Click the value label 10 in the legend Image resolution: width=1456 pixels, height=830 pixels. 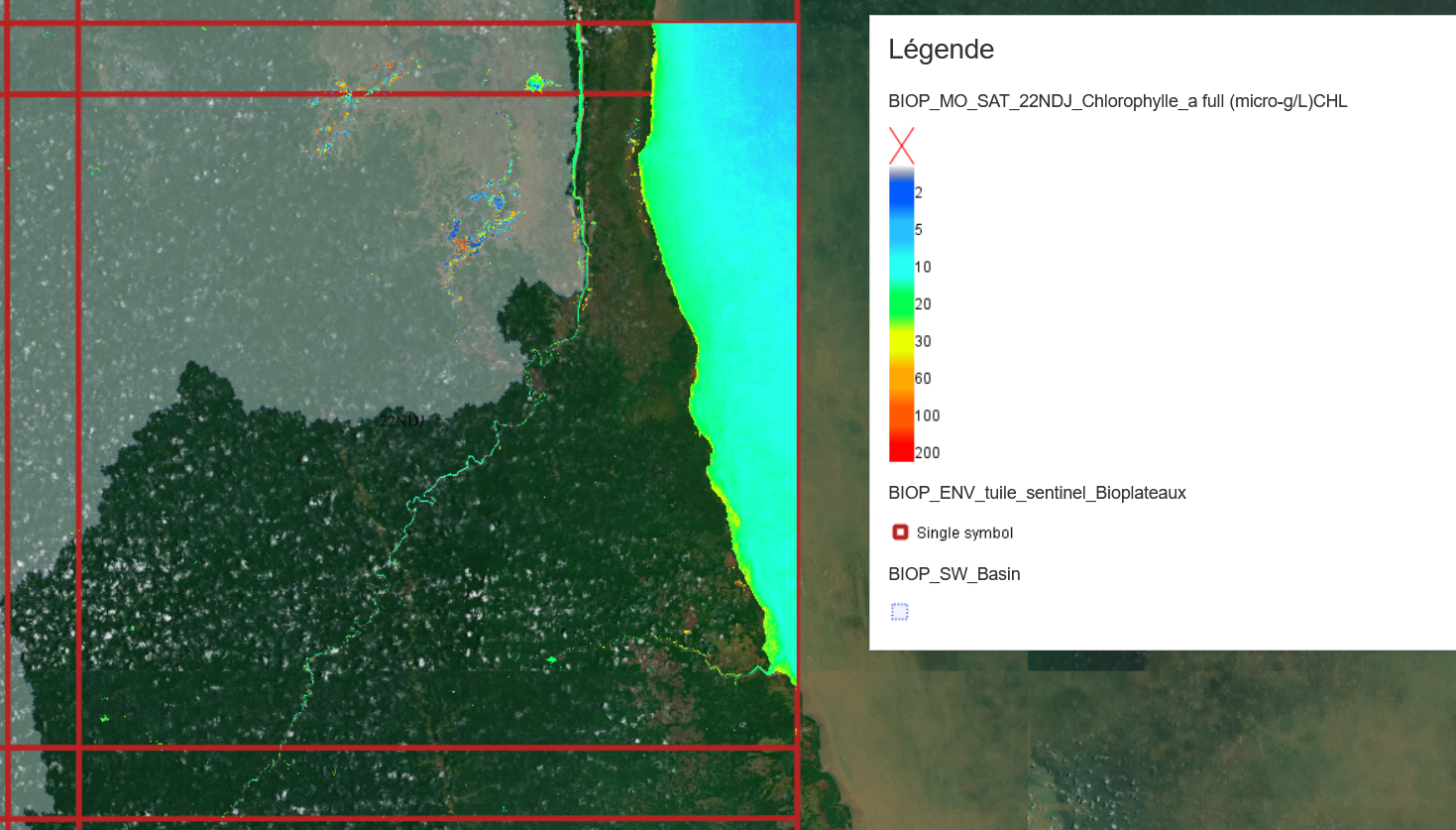pyautogui.click(x=923, y=267)
